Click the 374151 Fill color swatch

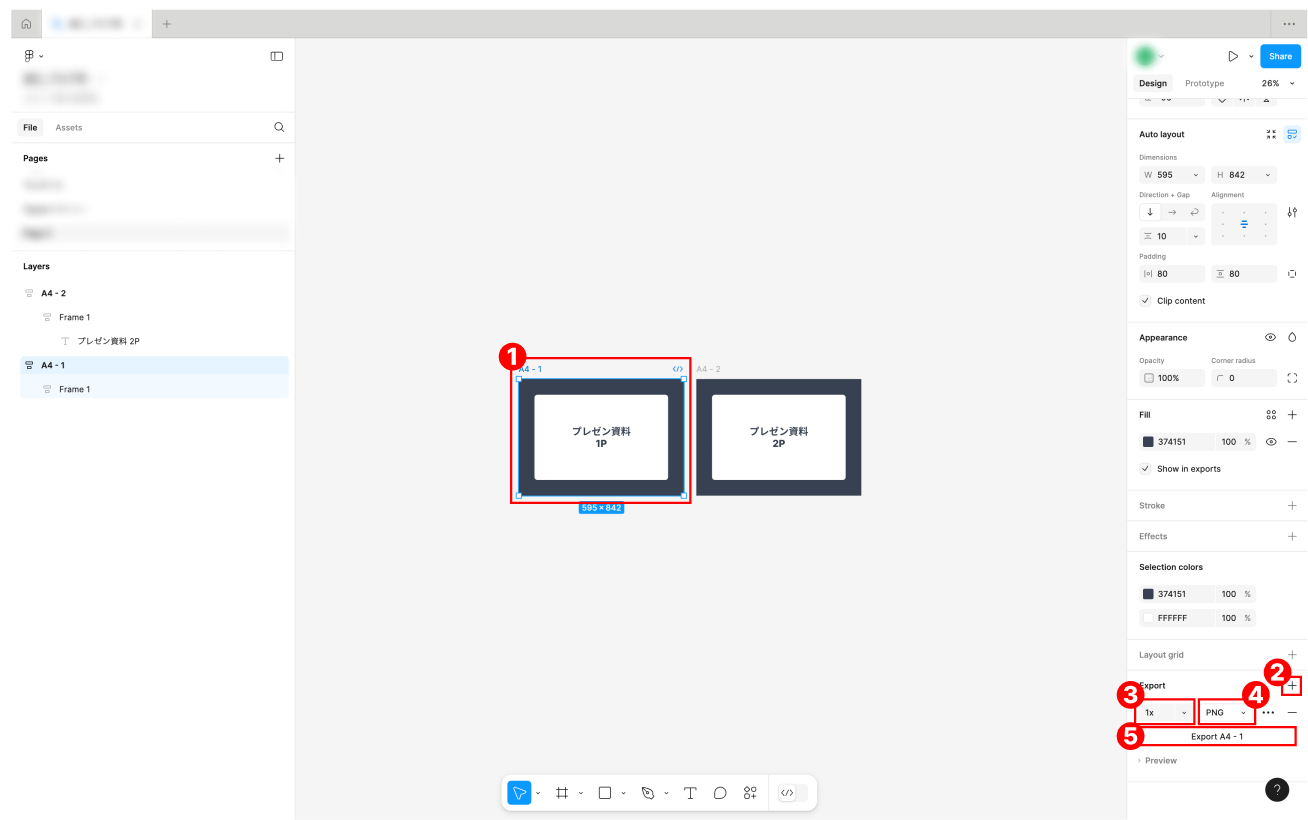click(1148, 442)
